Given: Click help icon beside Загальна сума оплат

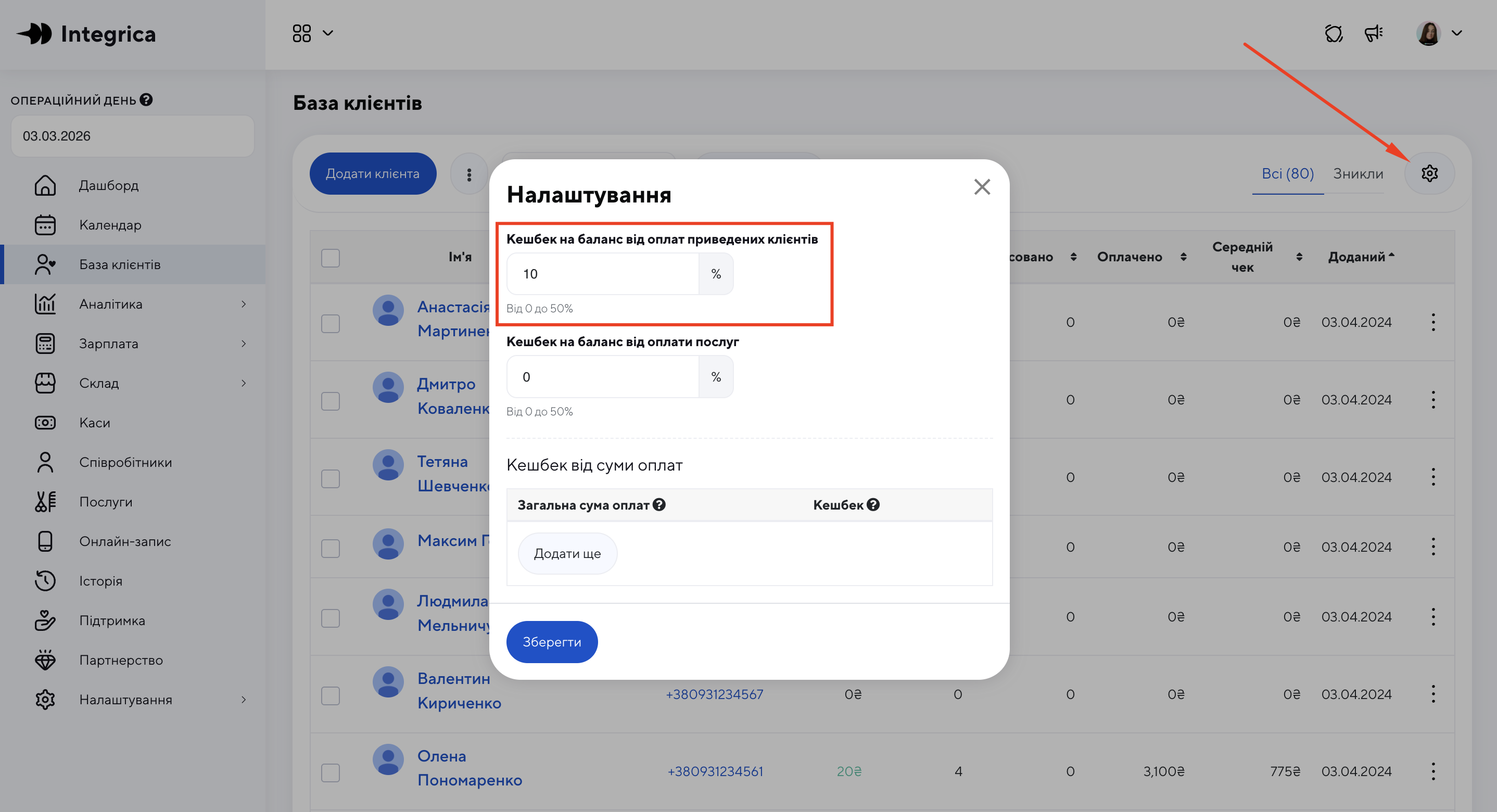Looking at the screenshot, I should pos(659,504).
